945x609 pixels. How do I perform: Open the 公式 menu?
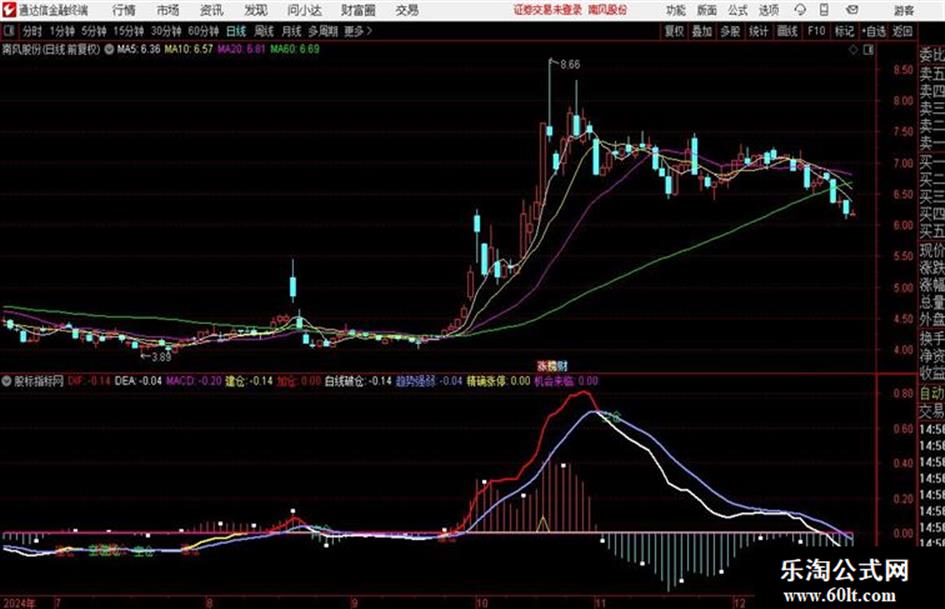click(738, 10)
